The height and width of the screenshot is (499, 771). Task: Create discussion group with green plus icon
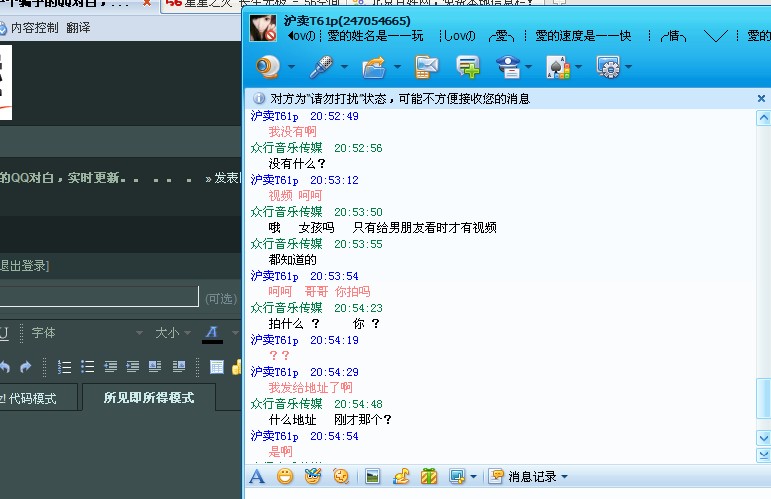(468, 67)
